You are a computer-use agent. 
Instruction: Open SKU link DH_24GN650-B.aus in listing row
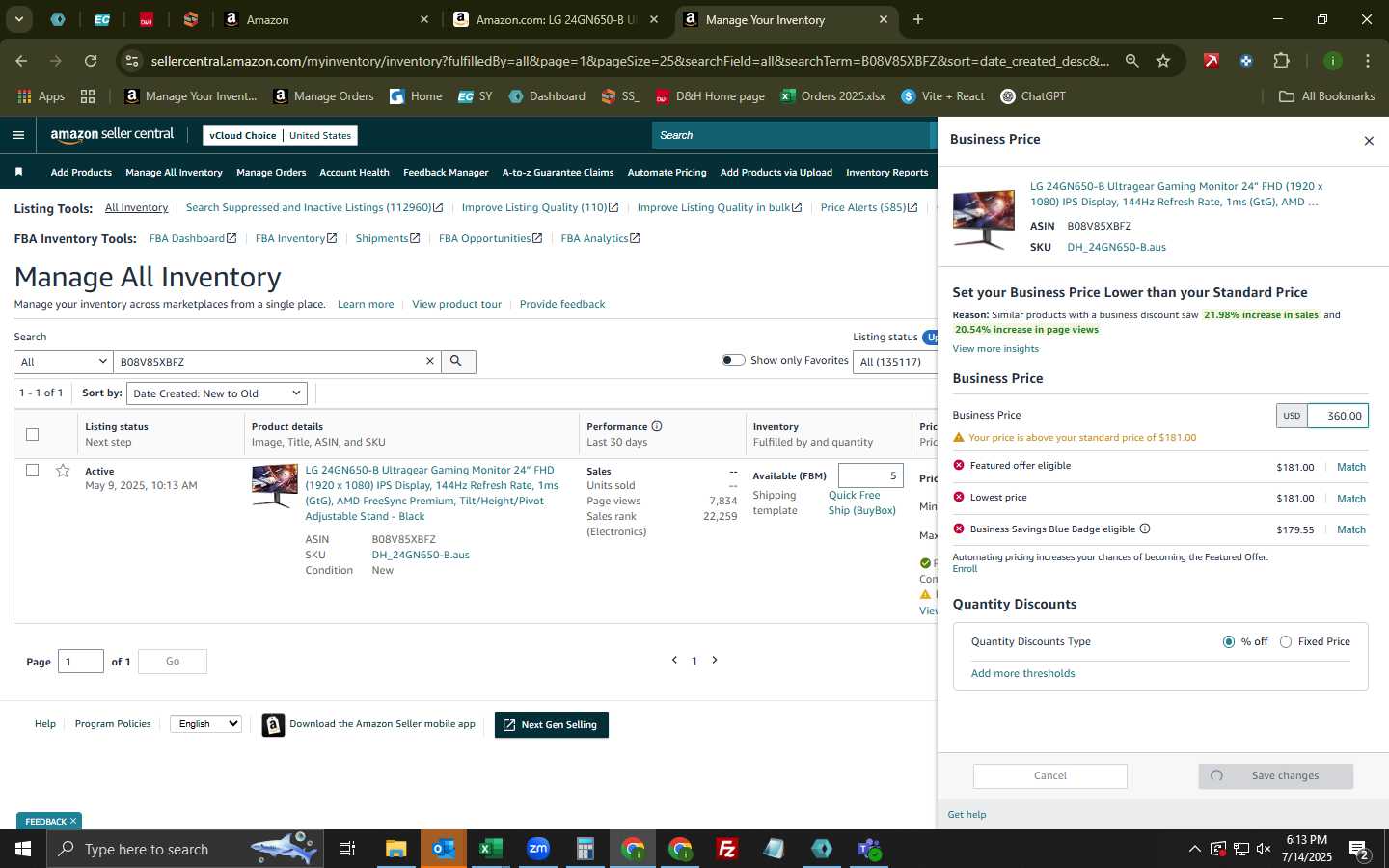[421, 555]
